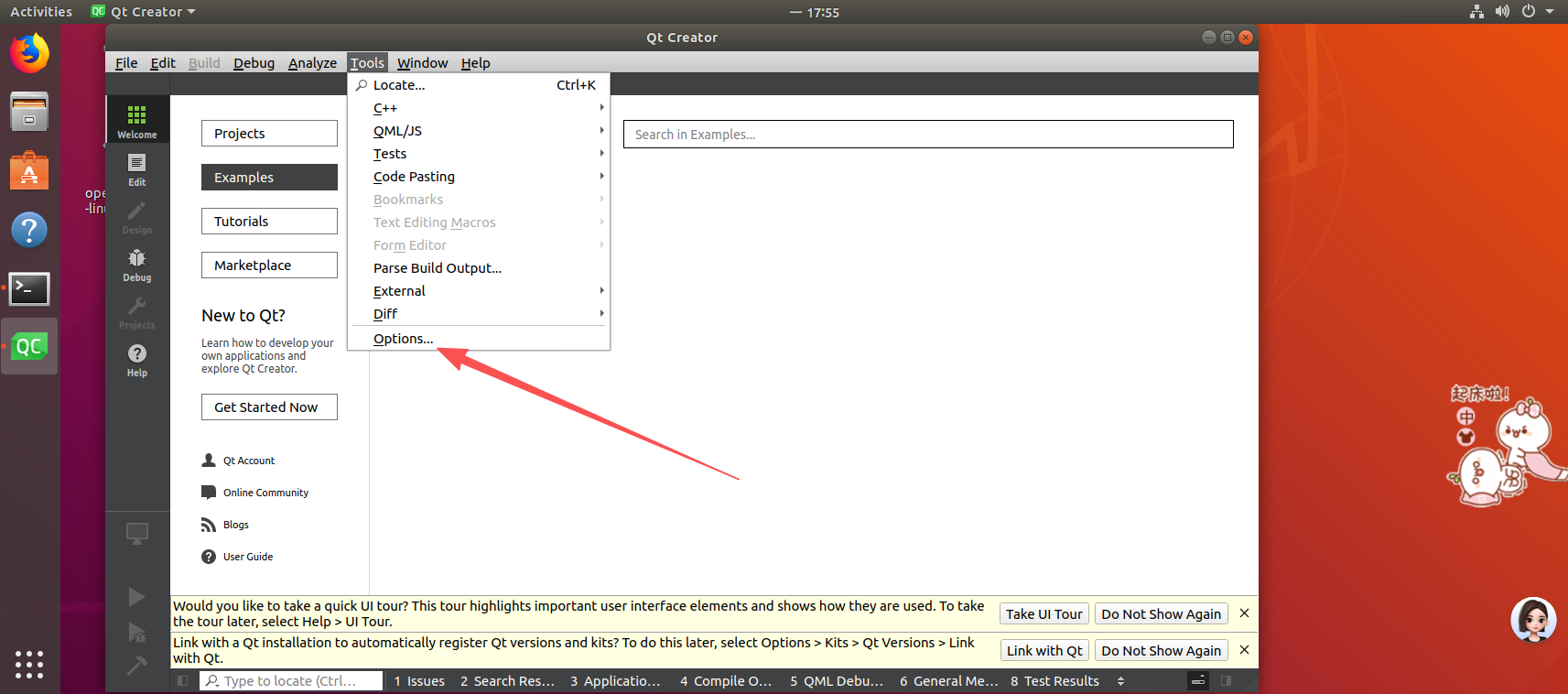Click the Type to locate field
Viewport: 1568px width, 694px height.
291,681
